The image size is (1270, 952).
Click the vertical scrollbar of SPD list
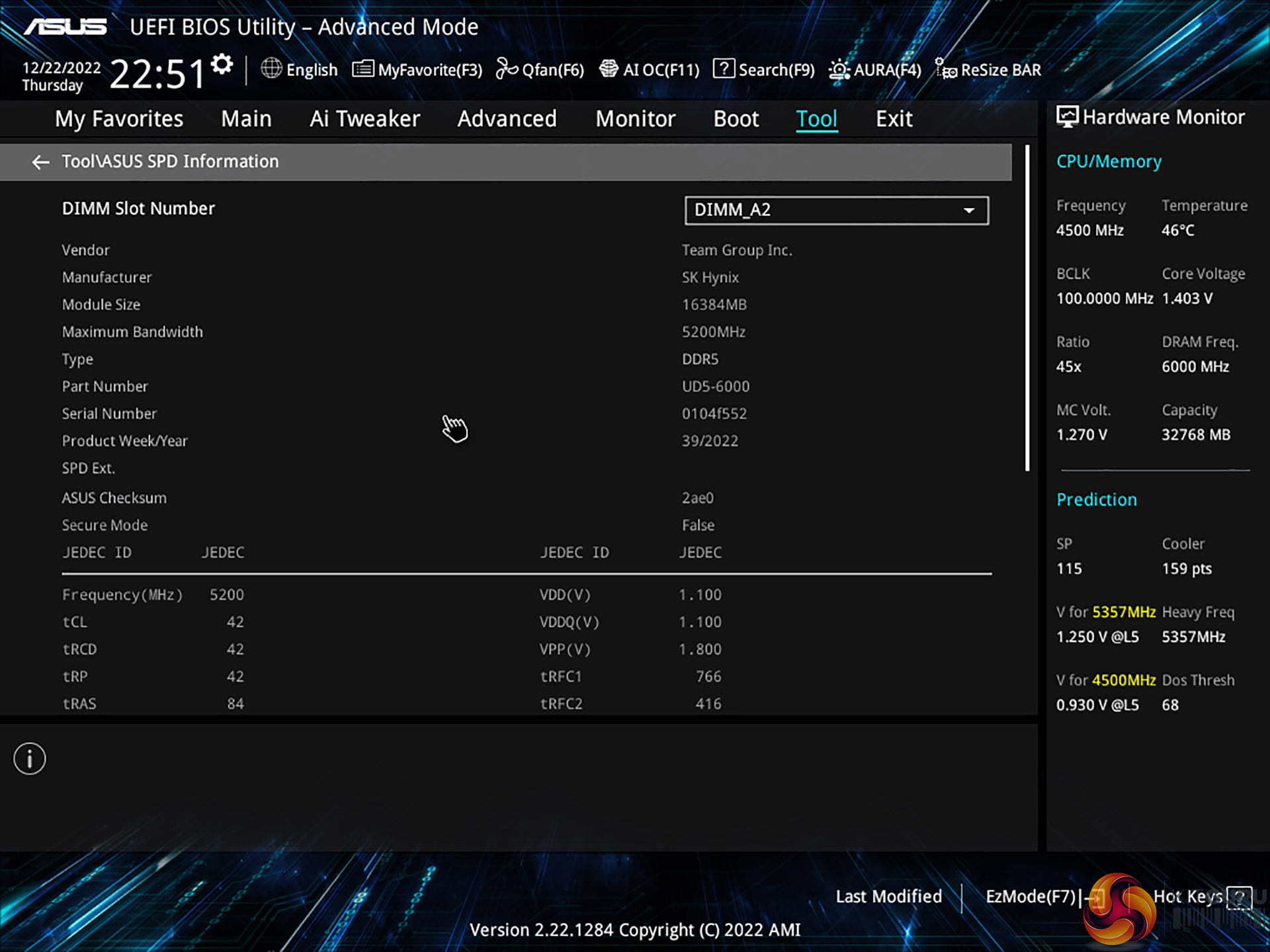point(1027,308)
